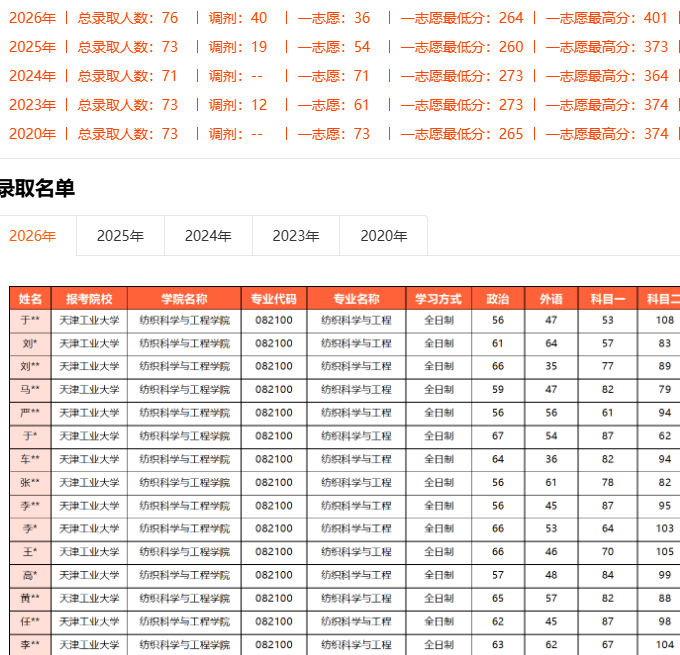Click the 2023年 statistics row label
Viewport: 680px width, 655px height.
33,105
